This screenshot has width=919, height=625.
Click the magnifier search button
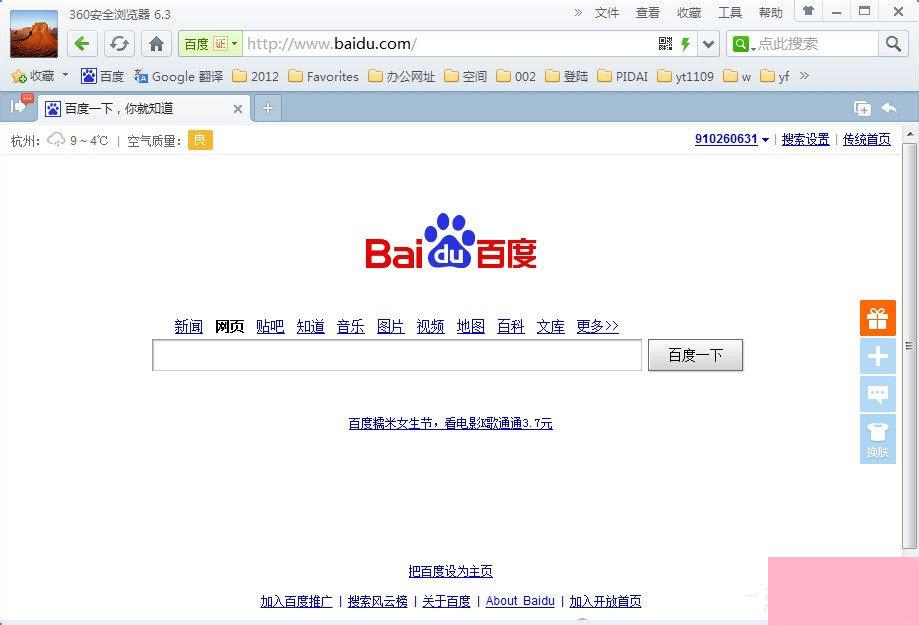[x=893, y=44]
